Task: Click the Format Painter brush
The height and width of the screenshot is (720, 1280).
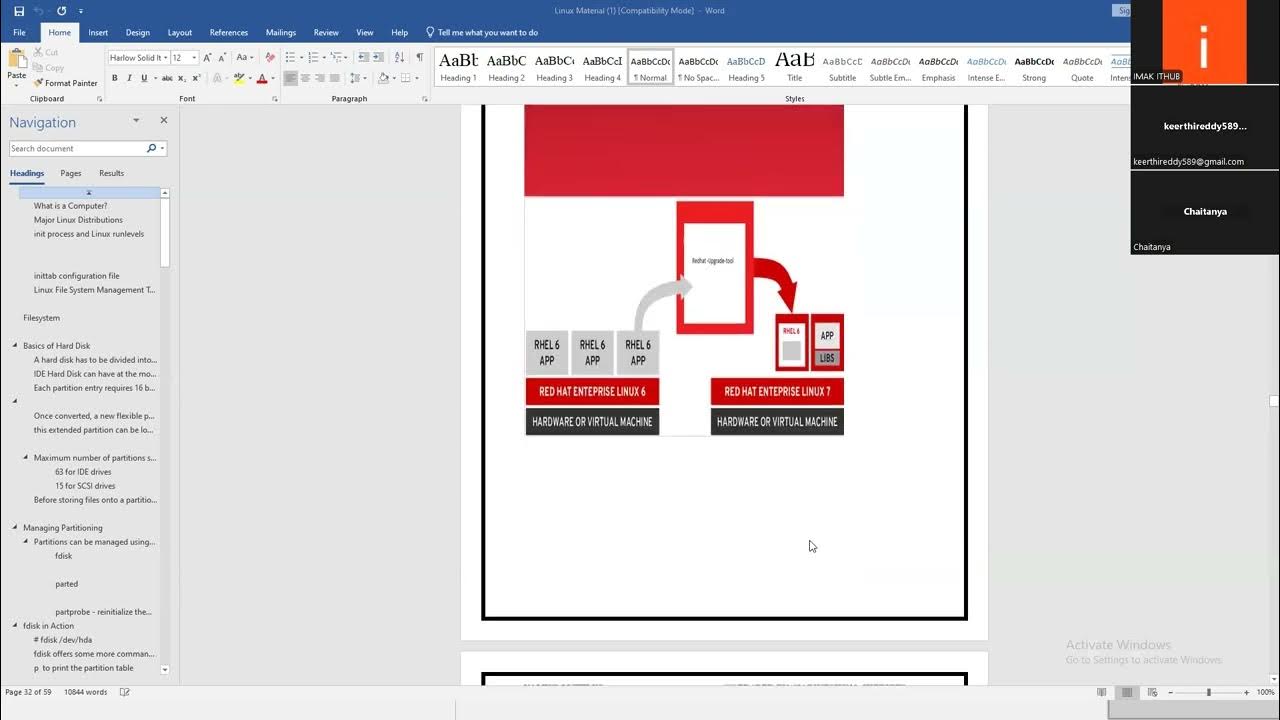Action: click(66, 83)
